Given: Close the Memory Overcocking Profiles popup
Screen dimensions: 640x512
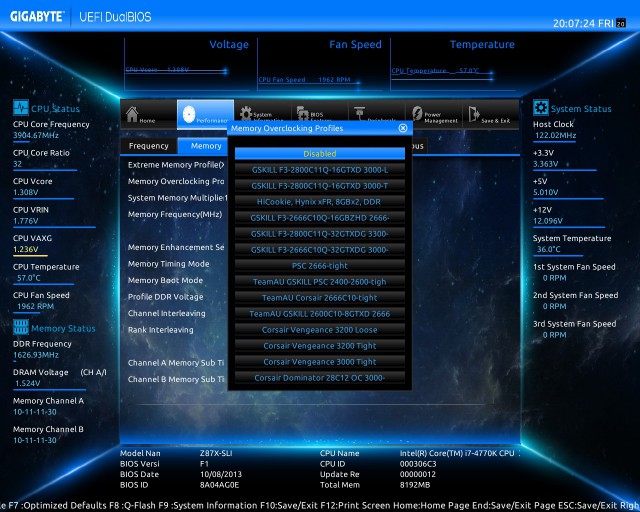Looking at the screenshot, I should coord(402,128).
